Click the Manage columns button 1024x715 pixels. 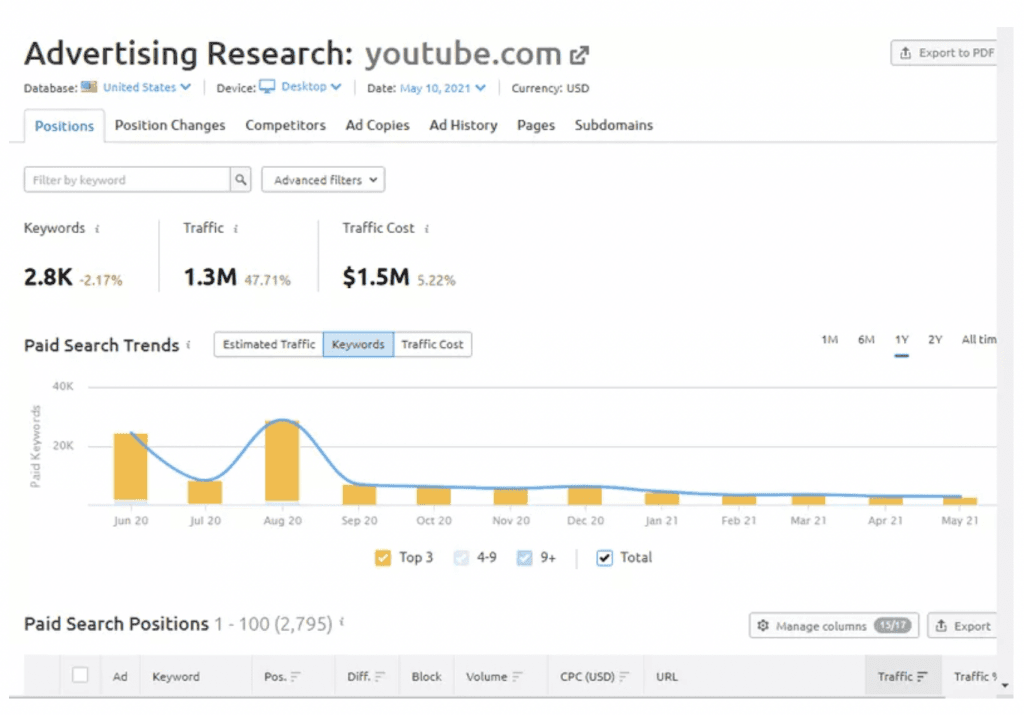point(834,626)
